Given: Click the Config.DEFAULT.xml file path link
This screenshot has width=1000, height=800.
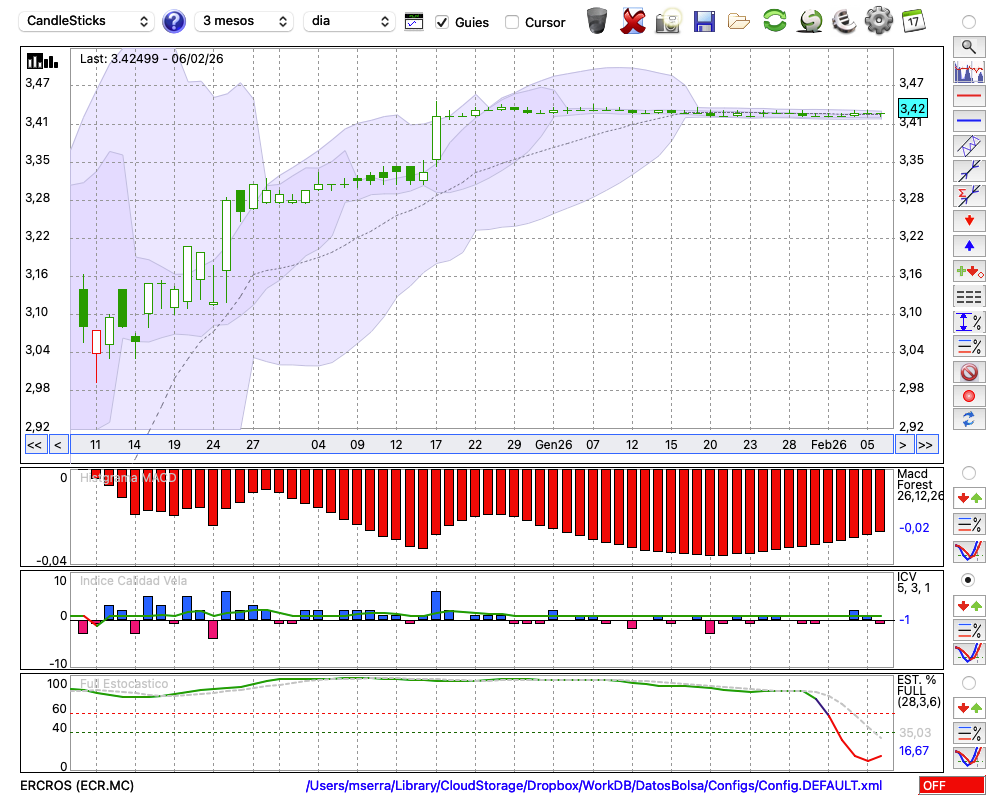Looking at the screenshot, I should (594, 786).
